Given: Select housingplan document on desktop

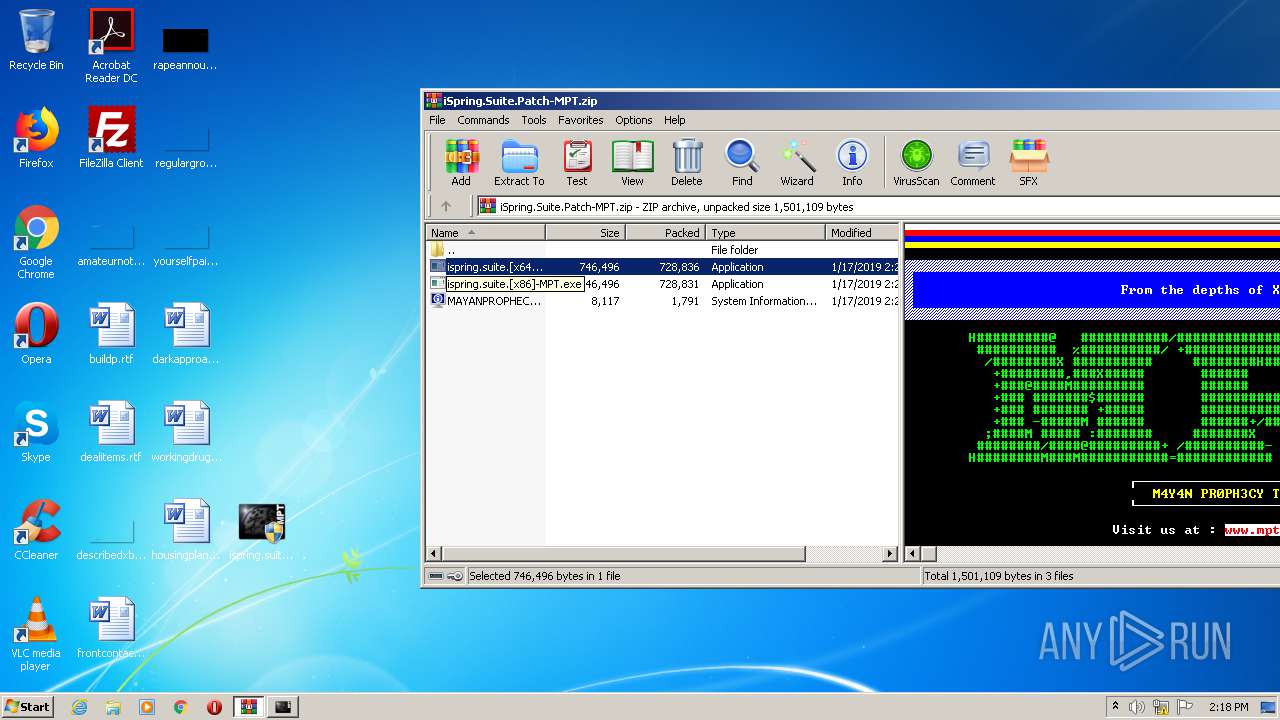Looking at the screenshot, I should point(186,530).
